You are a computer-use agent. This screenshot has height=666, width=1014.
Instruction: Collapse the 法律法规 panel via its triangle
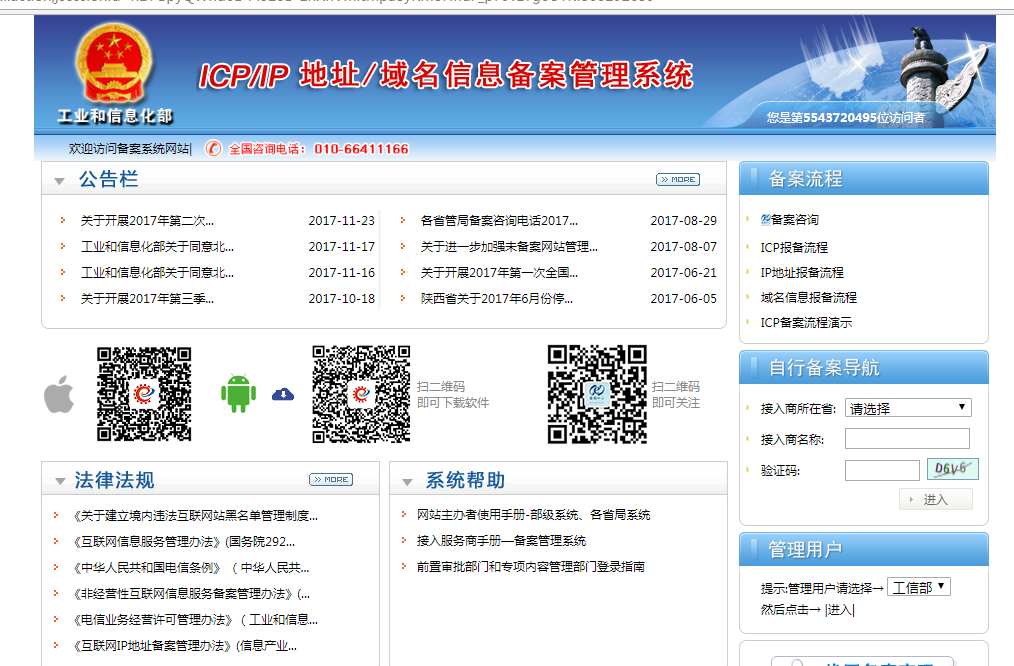(x=61, y=479)
